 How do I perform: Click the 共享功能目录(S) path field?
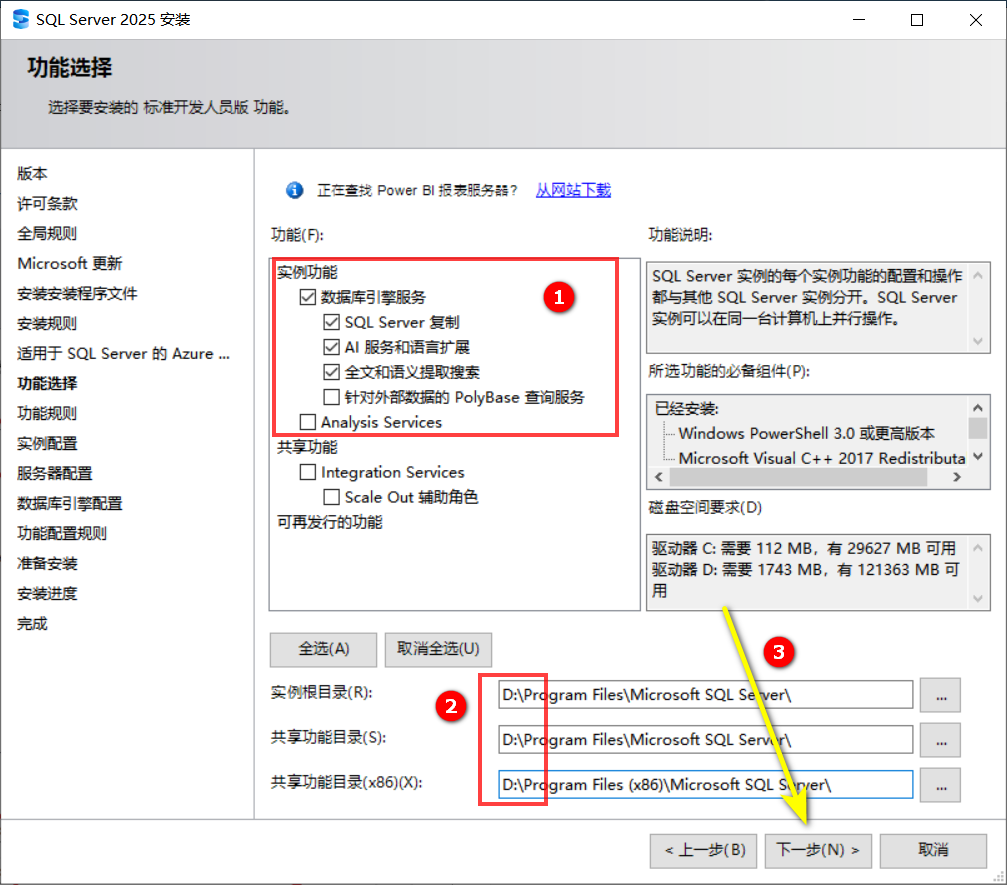click(705, 740)
